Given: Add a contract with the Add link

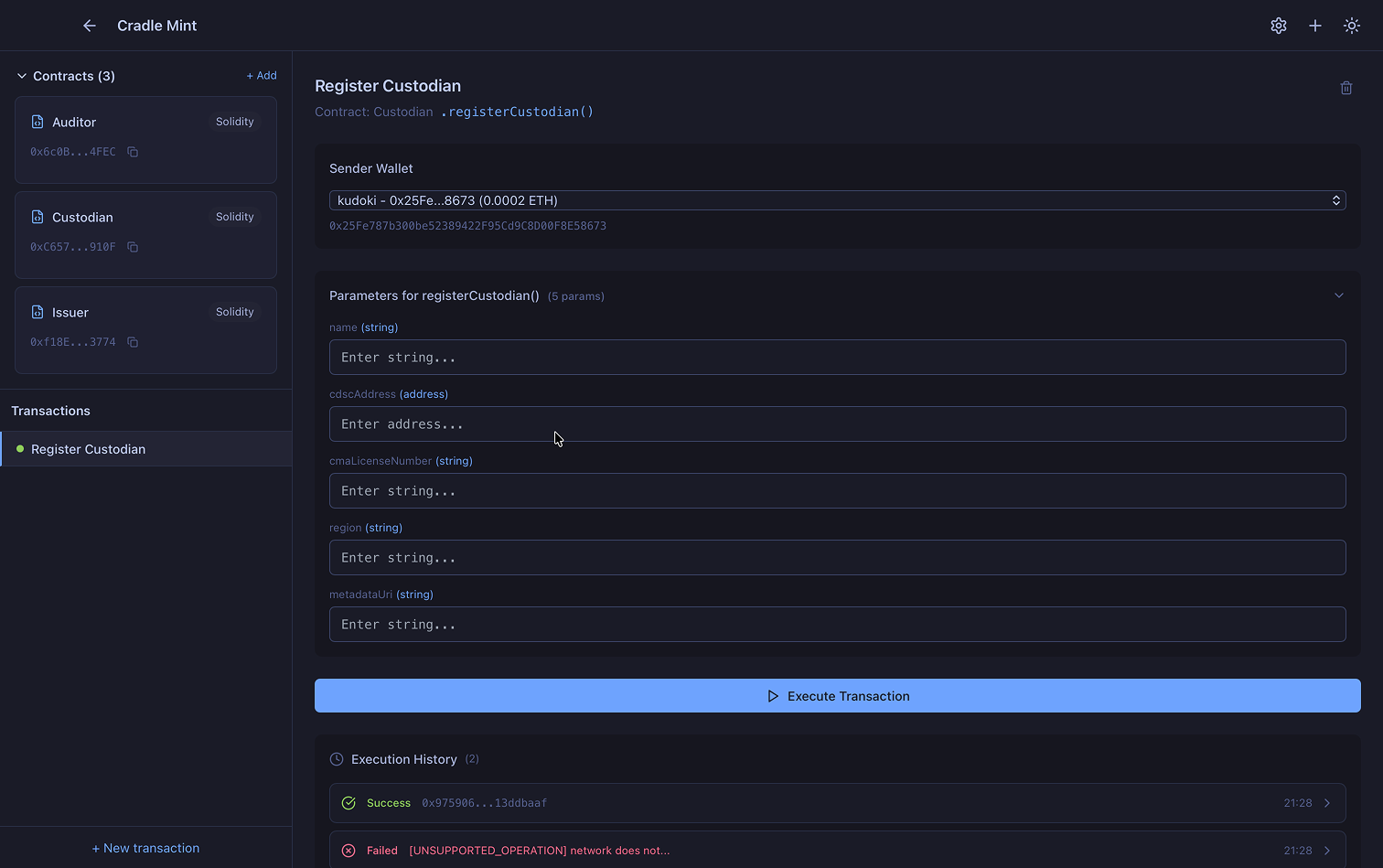Looking at the screenshot, I should coord(262,75).
